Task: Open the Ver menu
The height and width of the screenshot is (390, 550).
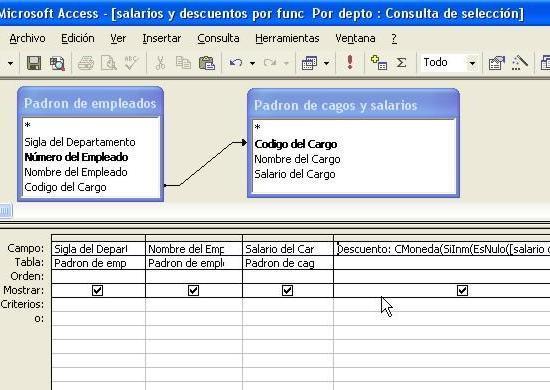Action: pyautogui.click(x=118, y=38)
